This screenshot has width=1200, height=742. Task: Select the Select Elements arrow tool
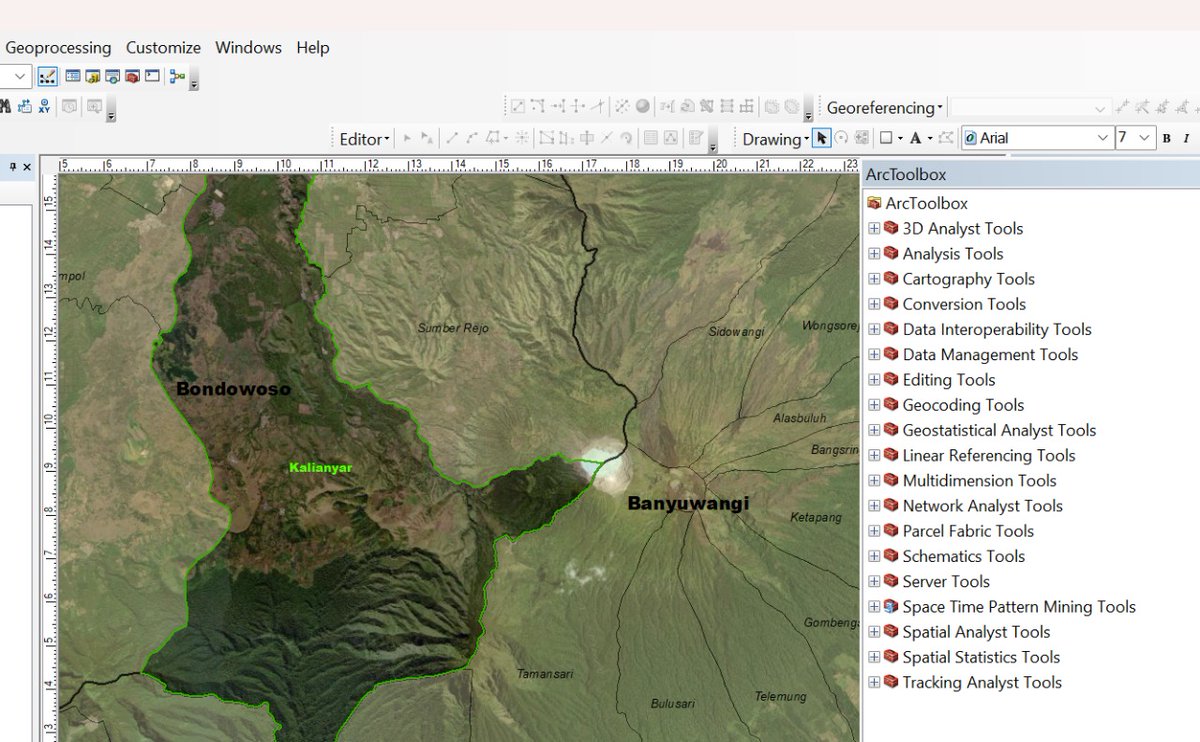coord(822,138)
